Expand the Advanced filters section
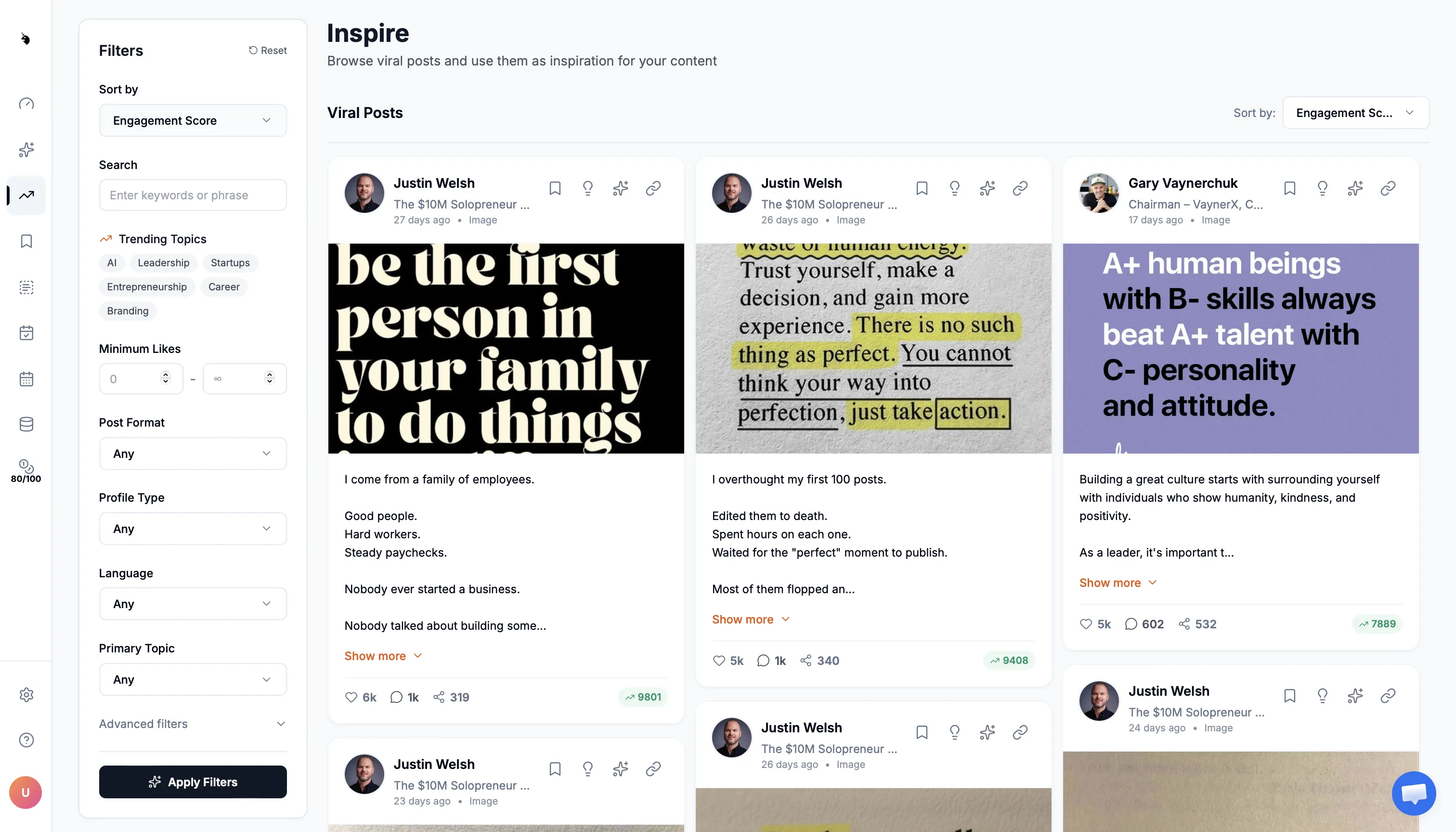The image size is (1456, 832). [193, 724]
